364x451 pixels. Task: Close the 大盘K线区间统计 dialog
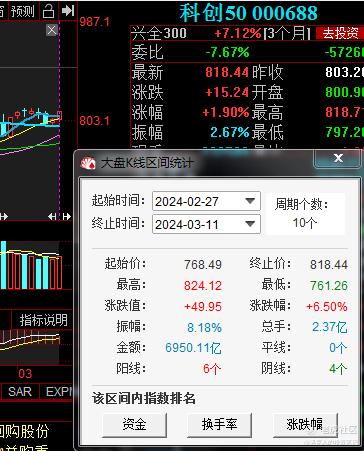coord(338,158)
